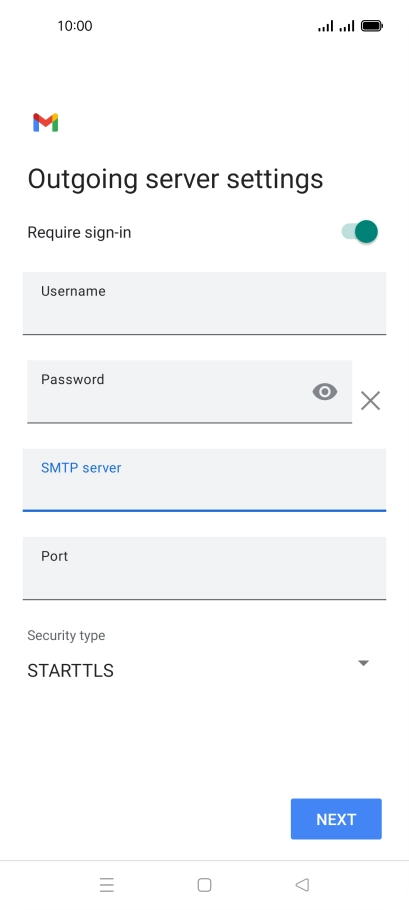The height and width of the screenshot is (910, 409).
Task: Show password using the eye icon
Action: [325, 392]
